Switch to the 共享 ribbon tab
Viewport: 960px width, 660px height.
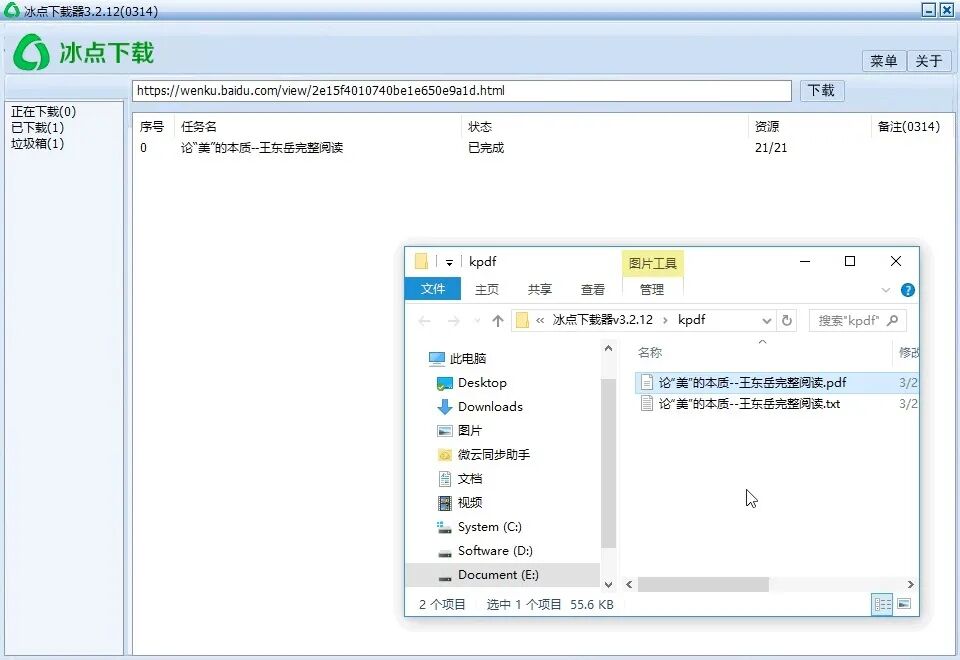click(539, 289)
